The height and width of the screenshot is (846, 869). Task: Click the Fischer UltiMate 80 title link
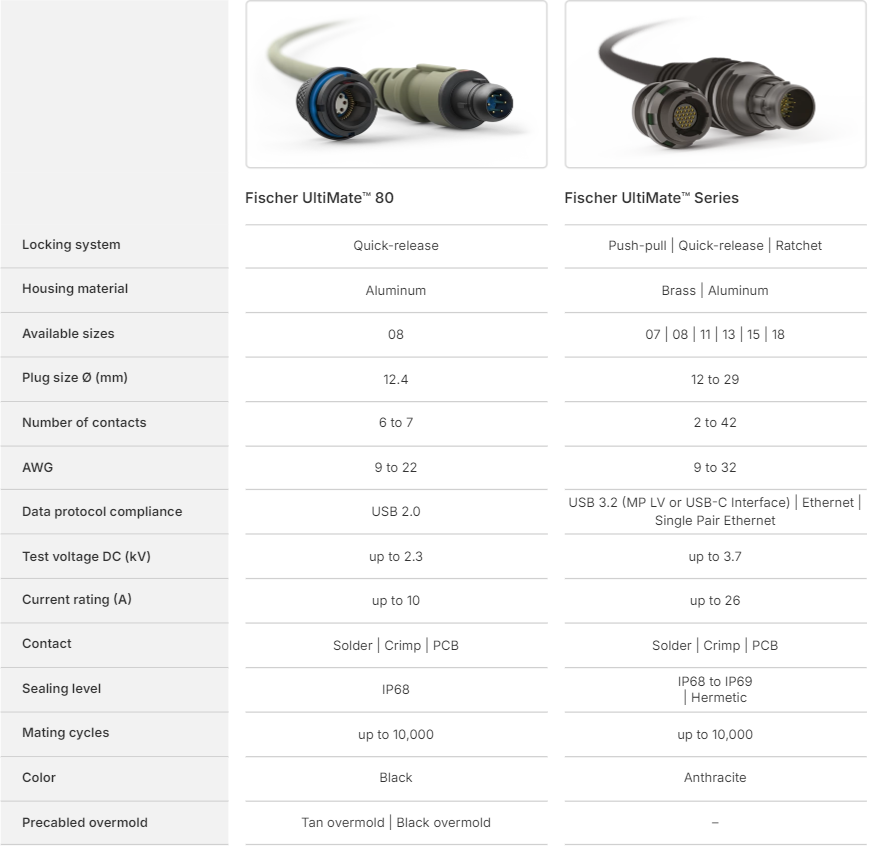click(x=319, y=198)
